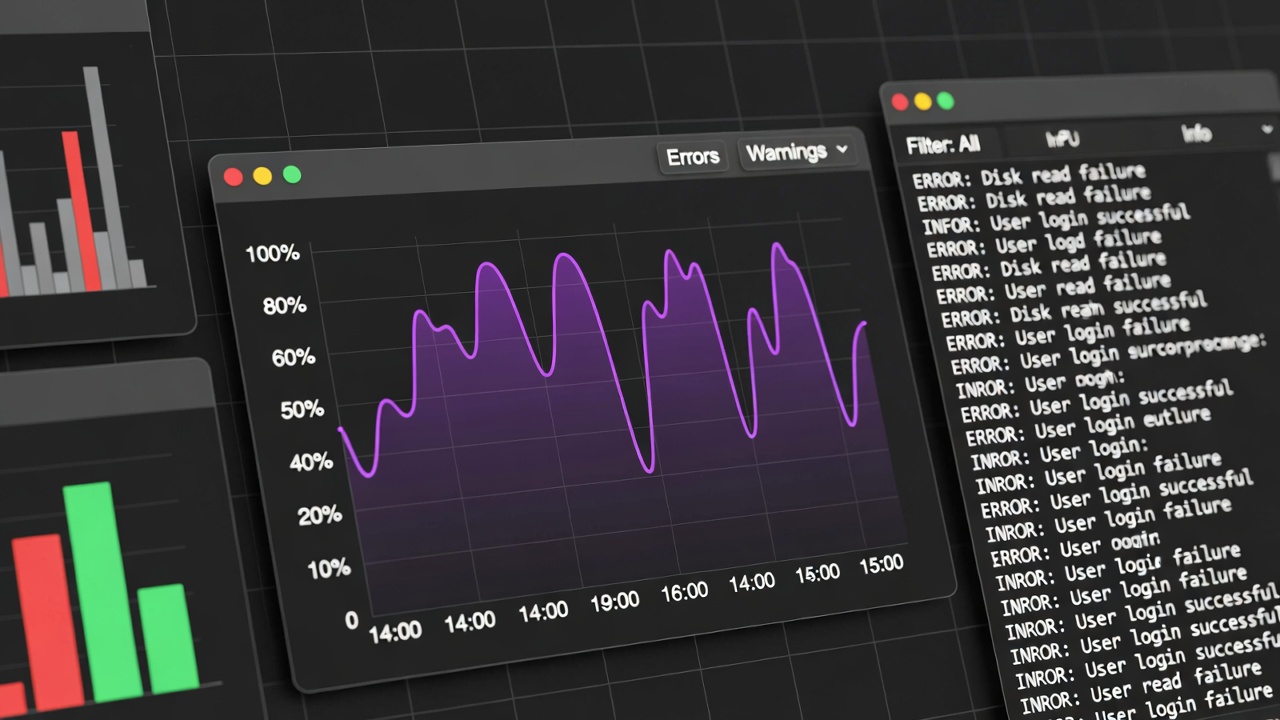Click the ERROR: Disk ream successful line

coord(1074,309)
